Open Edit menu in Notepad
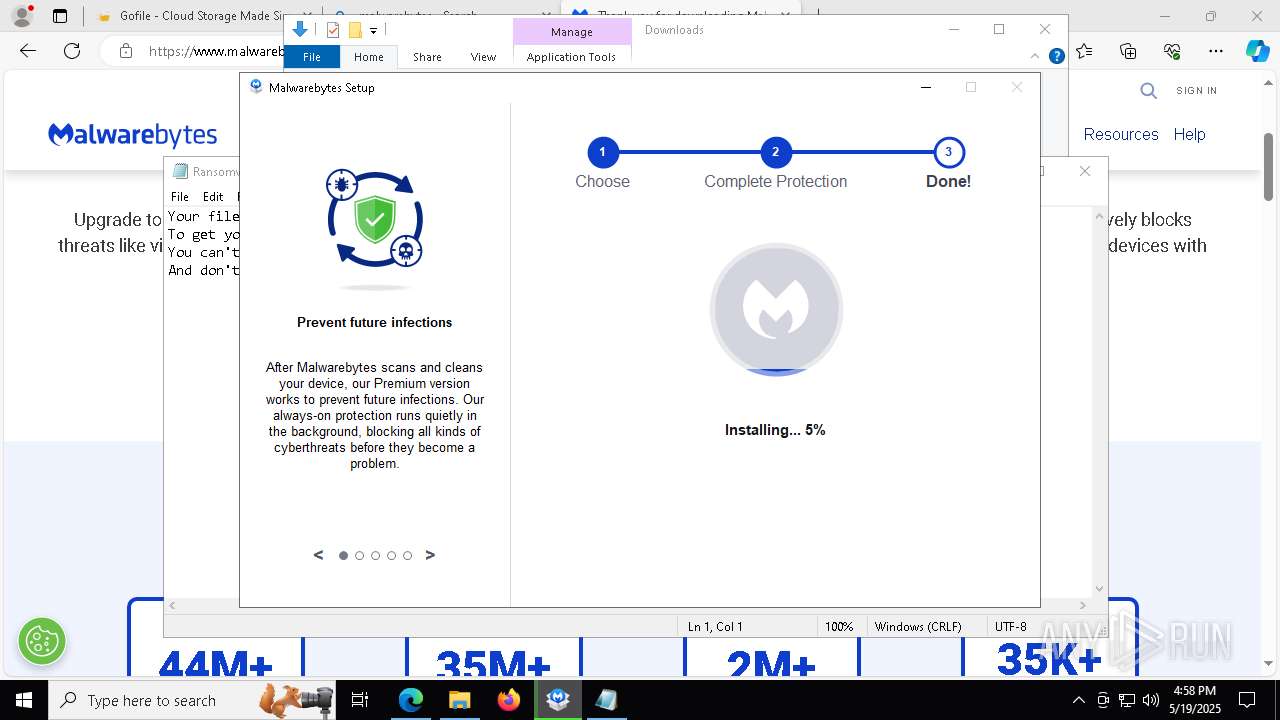 tap(213, 197)
